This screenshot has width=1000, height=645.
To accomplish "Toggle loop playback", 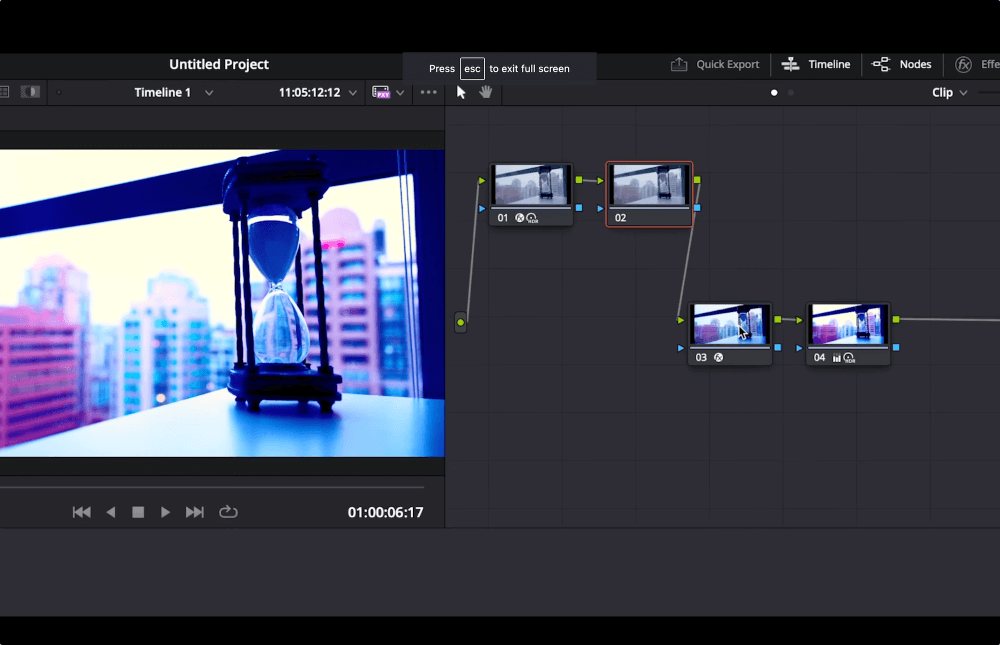I will pyautogui.click(x=228, y=512).
